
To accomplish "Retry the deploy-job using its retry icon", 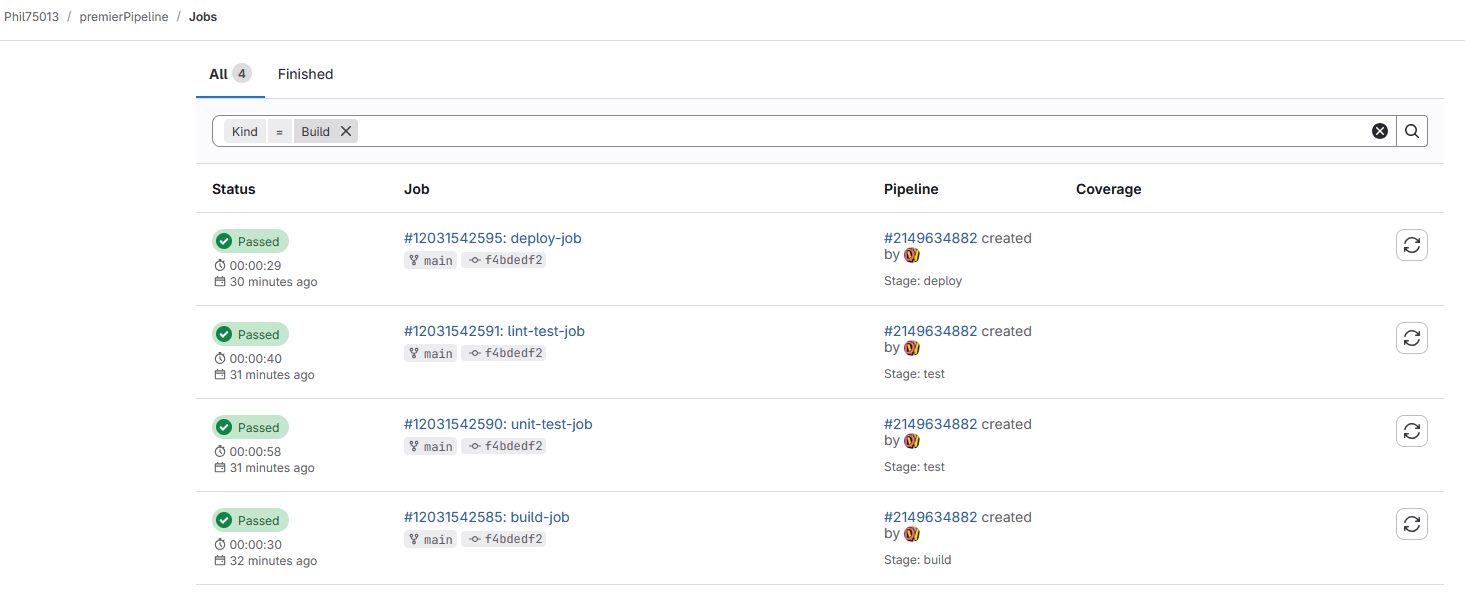I will [1411, 245].
